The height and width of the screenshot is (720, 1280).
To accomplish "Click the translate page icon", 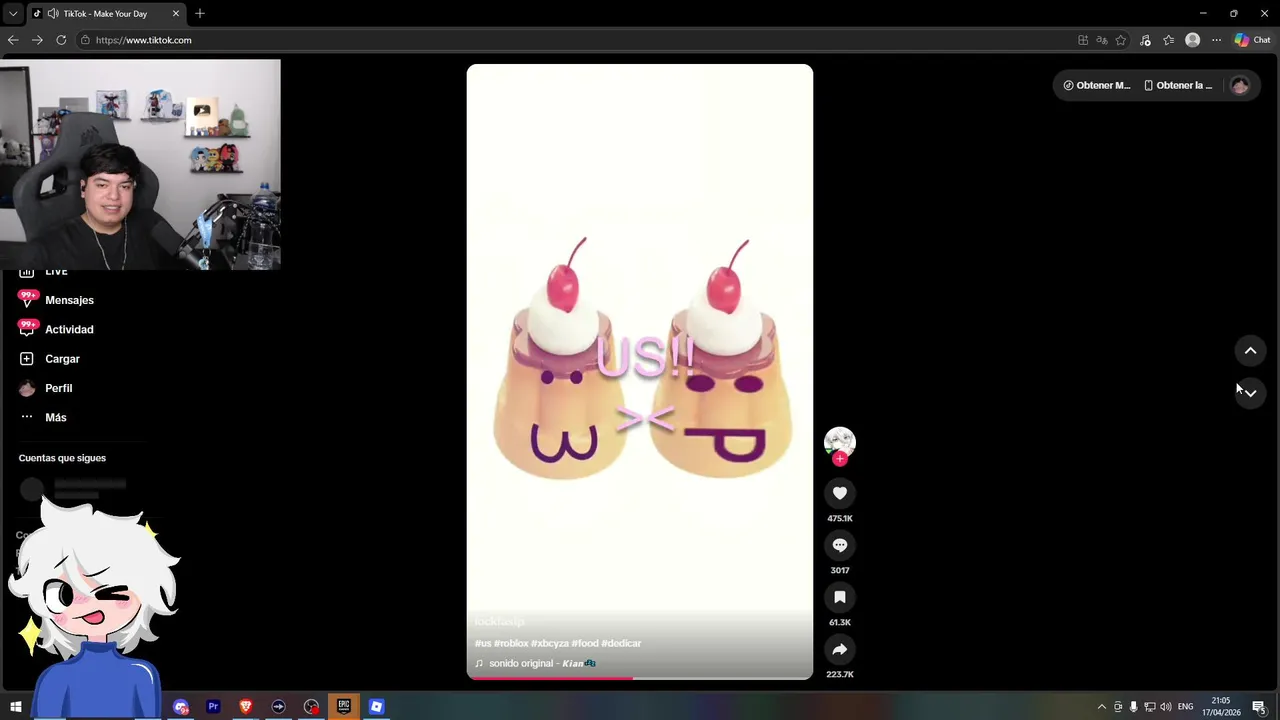I will [x=1102, y=40].
